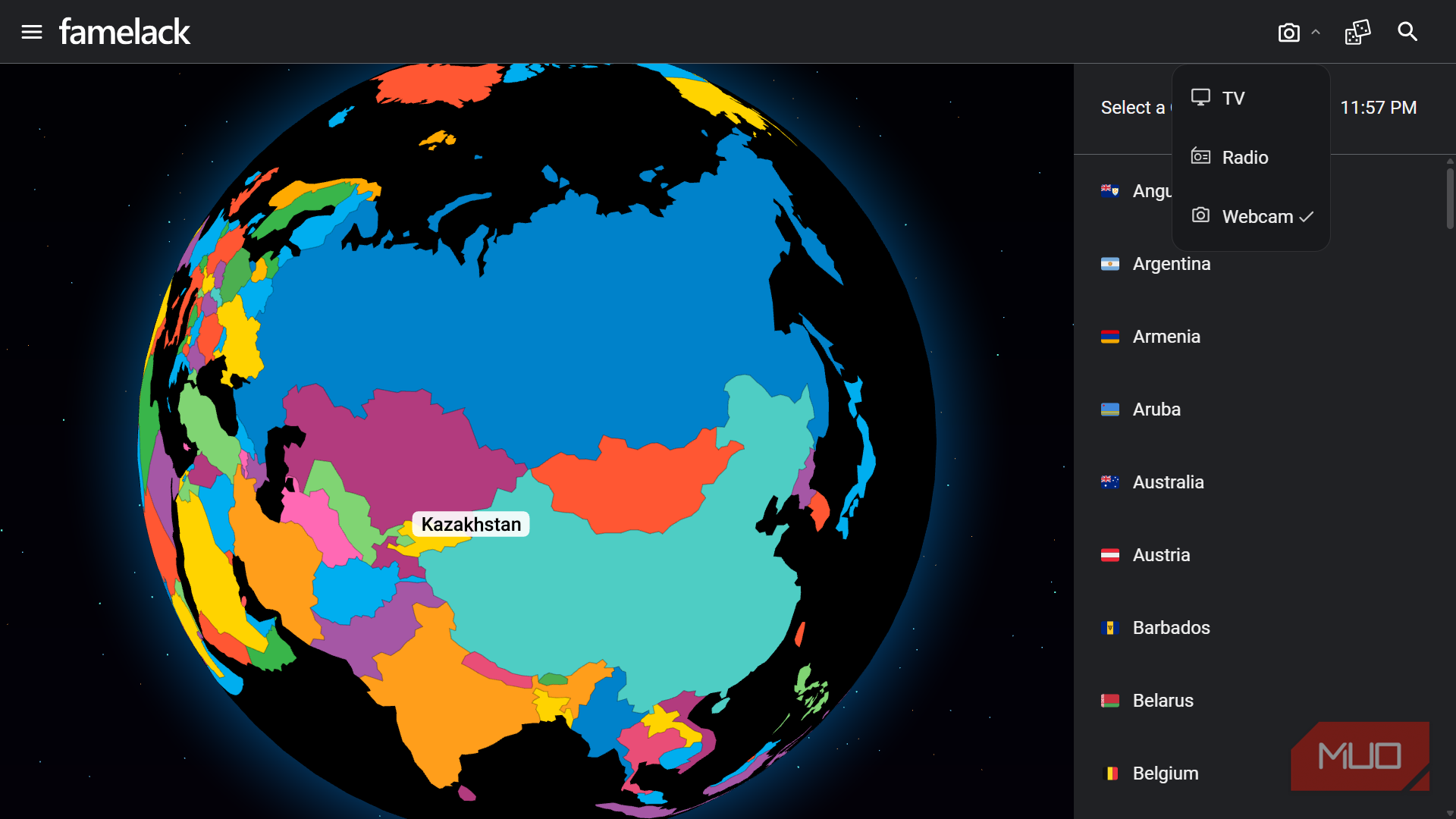The width and height of the screenshot is (1456, 819).
Task: Click the Belgium flag icon
Action: point(1110,773)
